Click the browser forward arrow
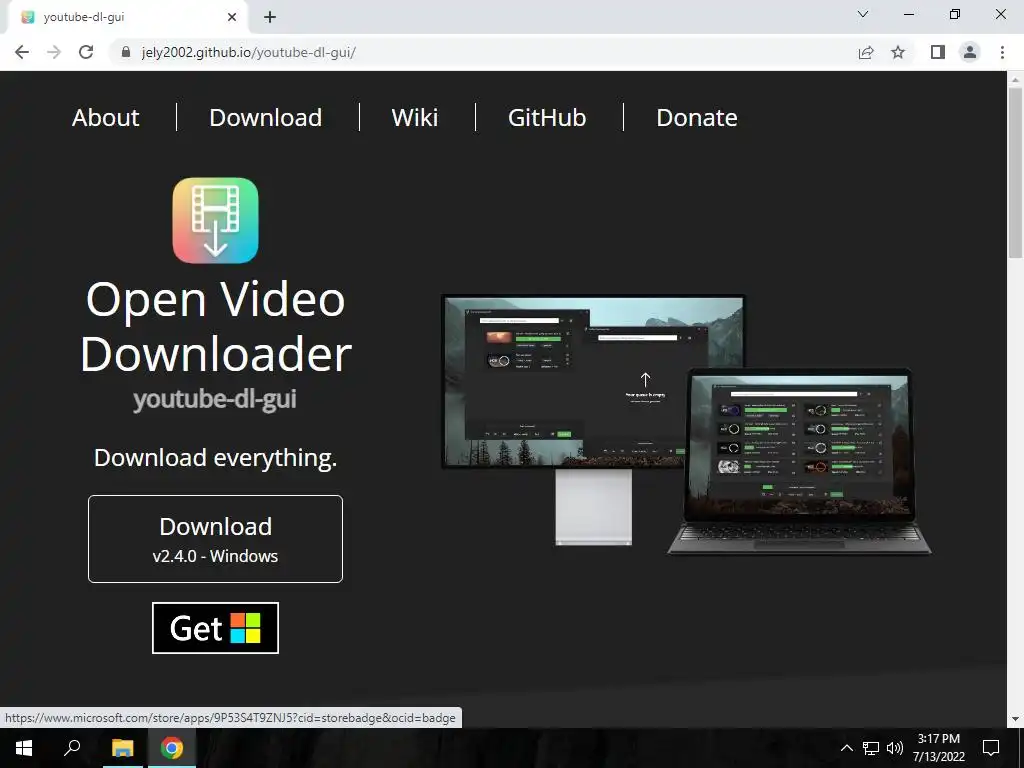The image size is (1024, 768). point(54,52)
